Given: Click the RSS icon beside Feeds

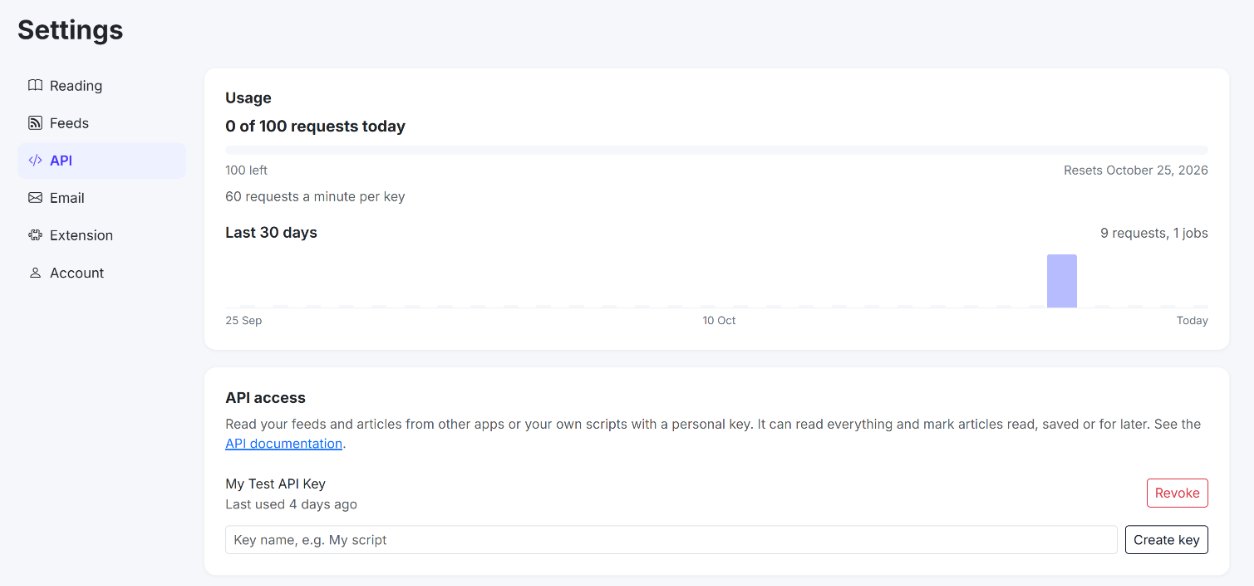Looking at the screenshot, I should click(35, 123).
